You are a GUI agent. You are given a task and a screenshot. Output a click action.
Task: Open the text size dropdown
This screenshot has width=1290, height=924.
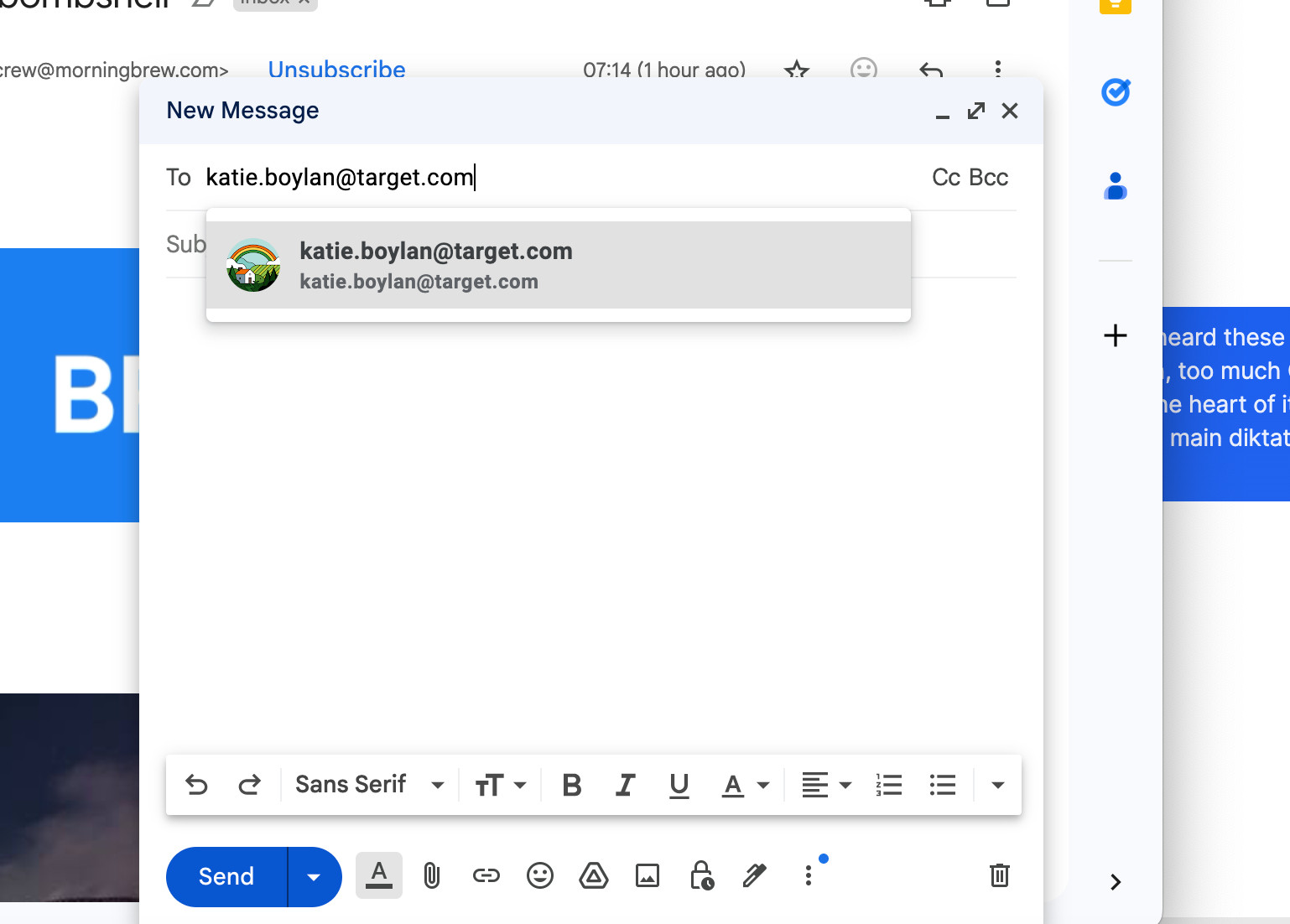click(x=501, y=785)
